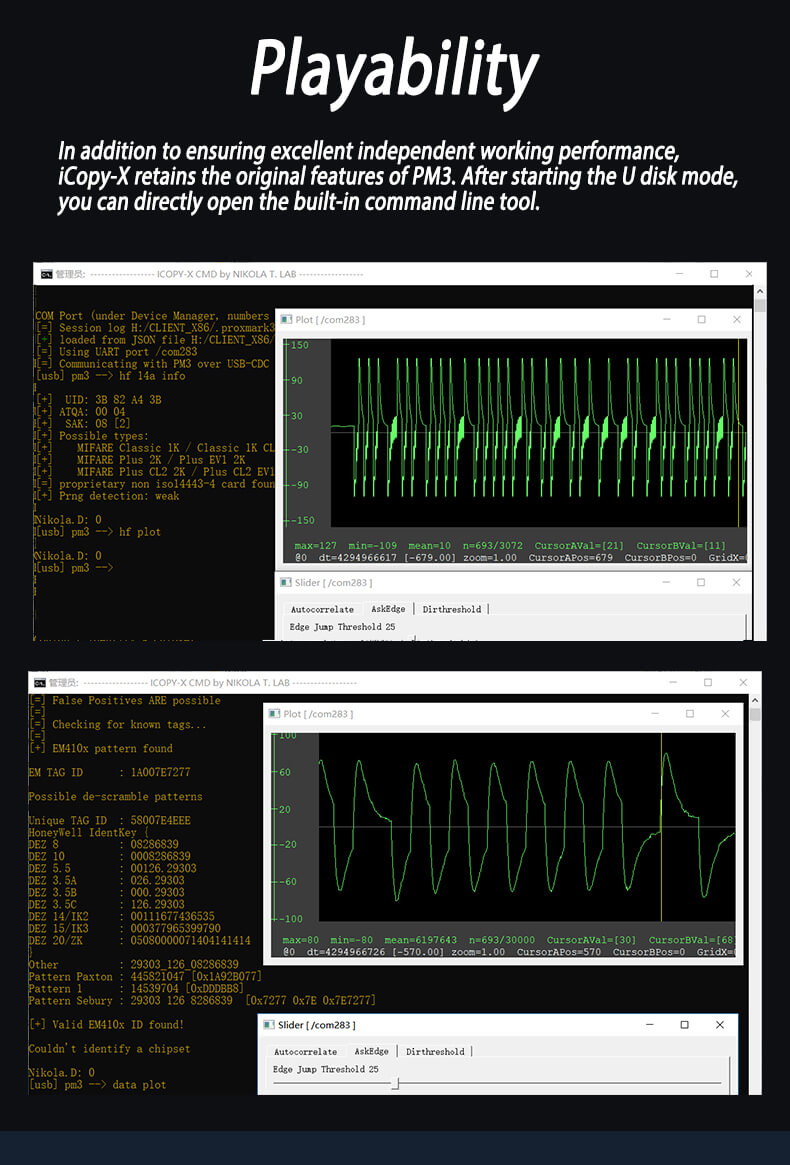Click the 'Unique TAG ID : 58007E4EEE' line
This screenshot has width=790, height=1165.
click(x=109, y=820)
